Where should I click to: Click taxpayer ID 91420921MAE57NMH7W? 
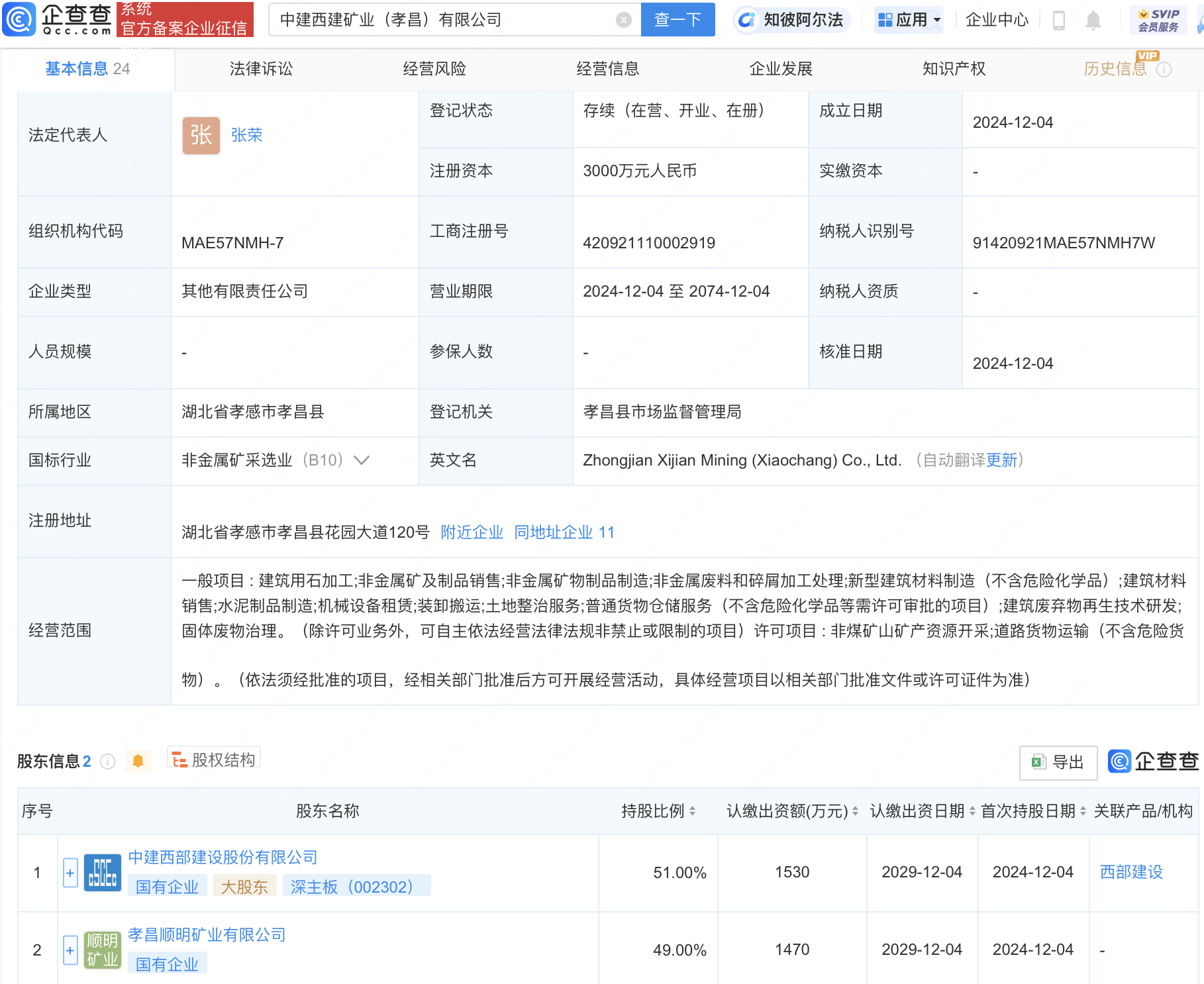tap(1064, 243)
